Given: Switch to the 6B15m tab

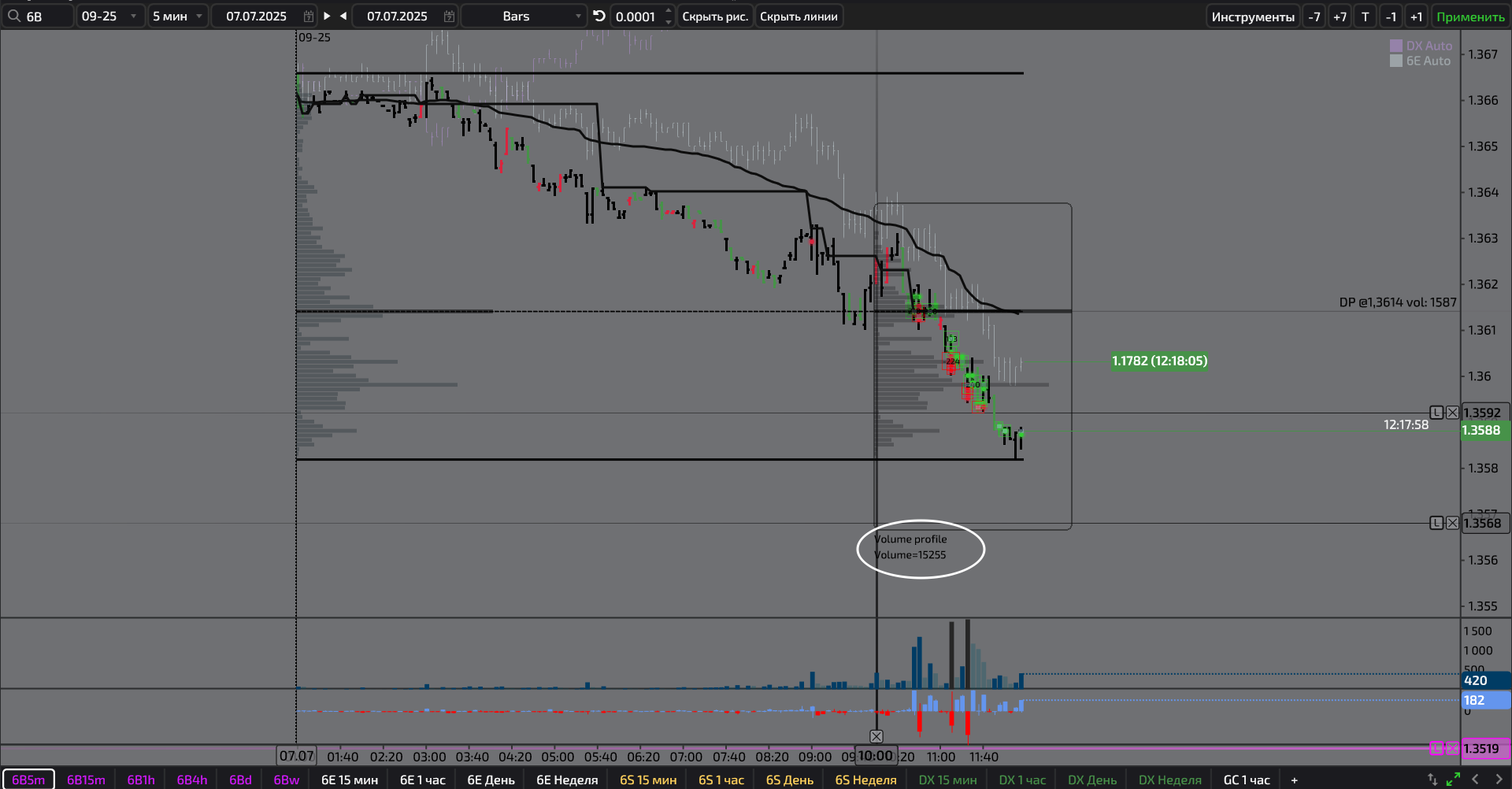Looking at the screenshot, I should (86, 780).
